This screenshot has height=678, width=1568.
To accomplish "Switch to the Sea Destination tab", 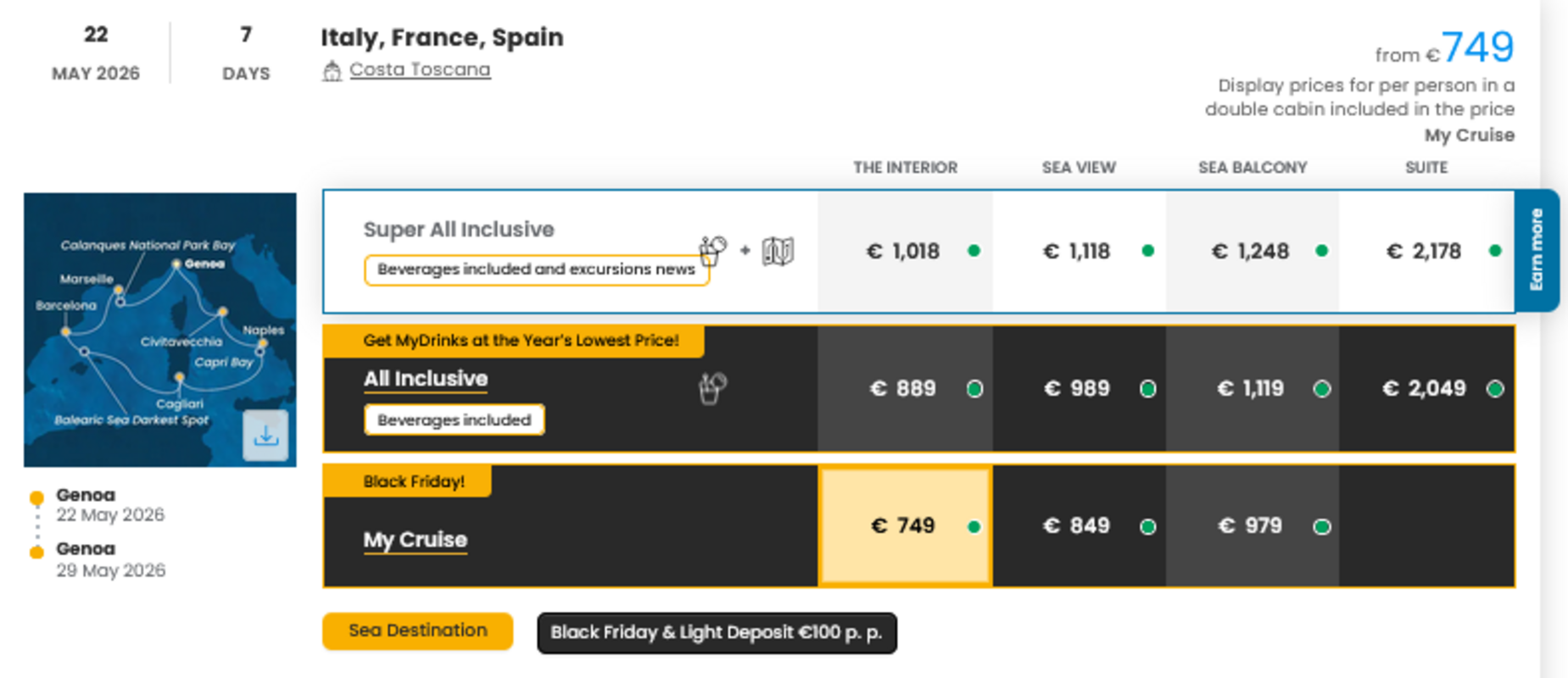I will point(417,631).
